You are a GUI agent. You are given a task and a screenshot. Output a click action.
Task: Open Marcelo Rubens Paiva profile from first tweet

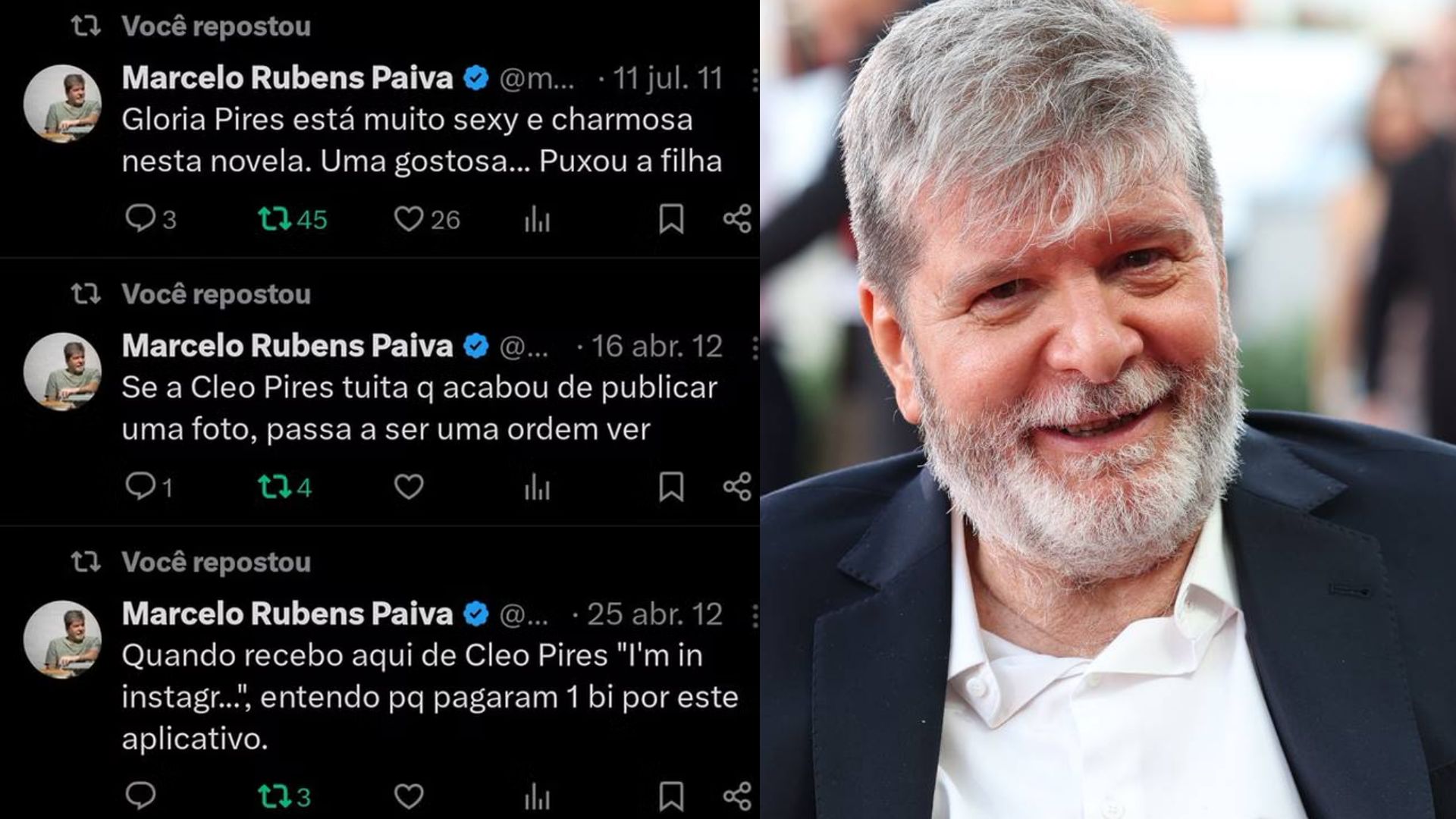[x=287, y=78]
